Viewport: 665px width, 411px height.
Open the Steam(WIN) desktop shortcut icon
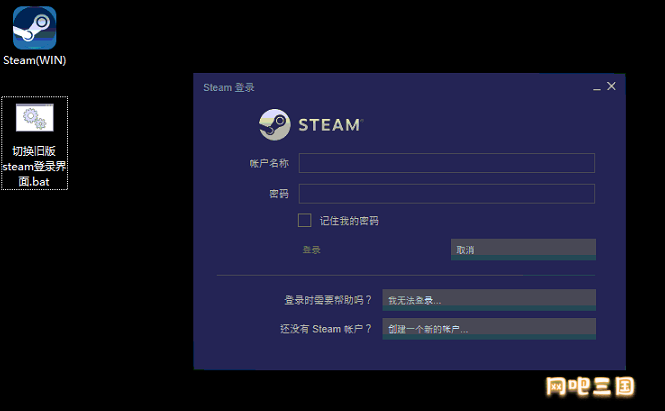pos(34,28)
